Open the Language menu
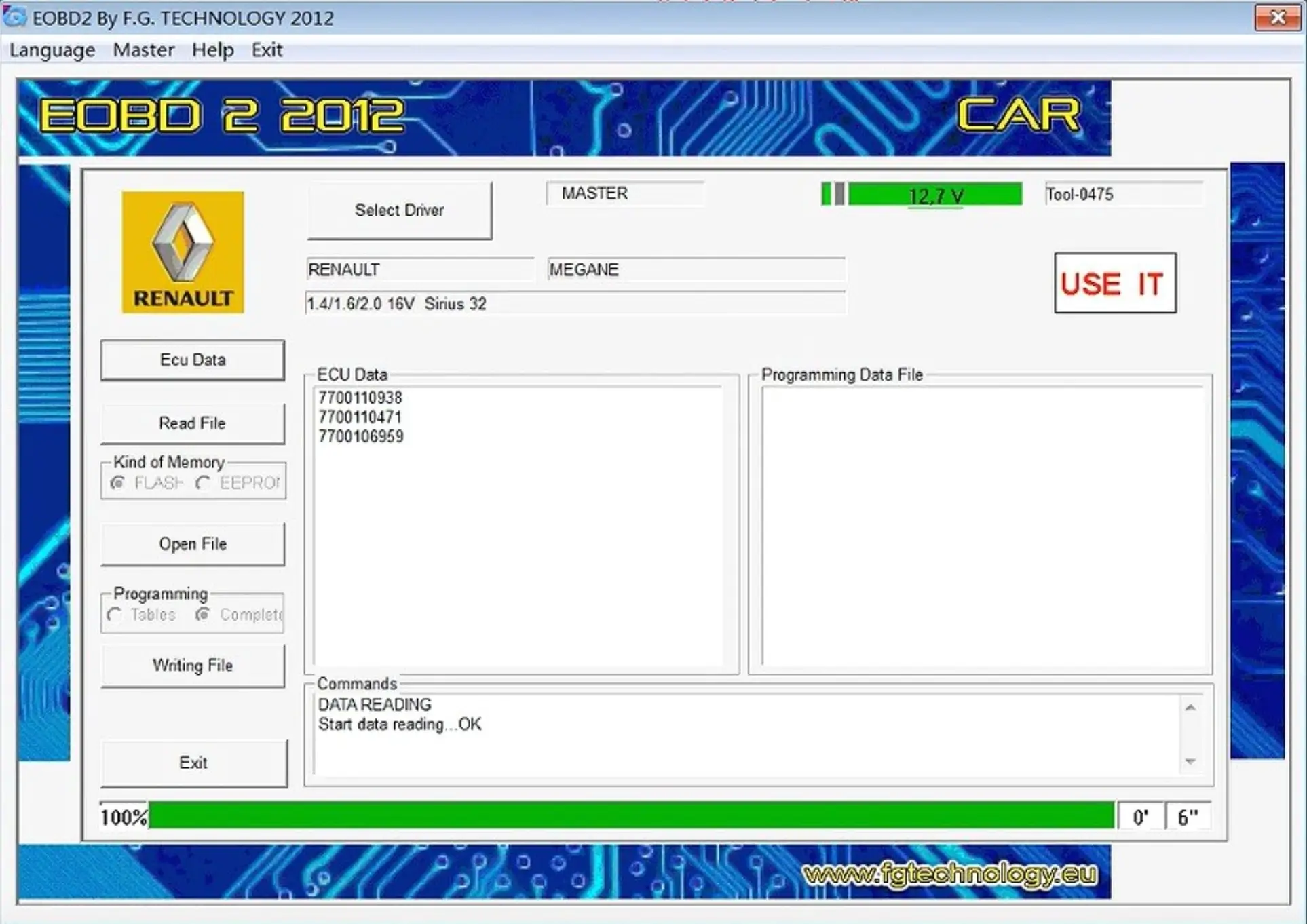 point(52,50)
